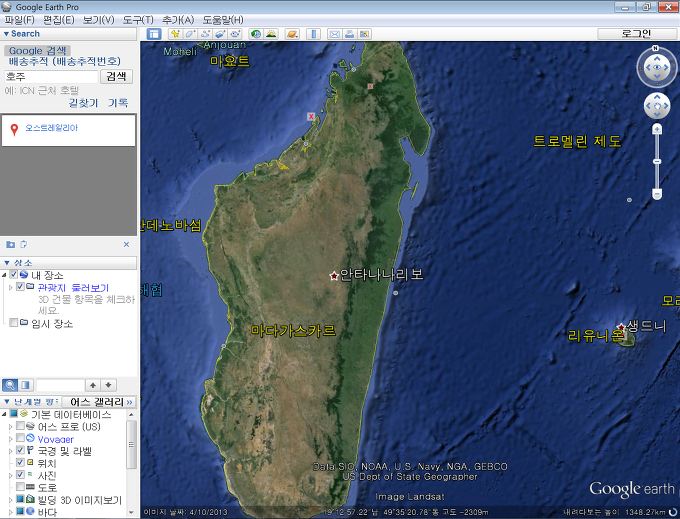Expand the Voyager layer node
The image size is (680, 519).
point(10,439)
